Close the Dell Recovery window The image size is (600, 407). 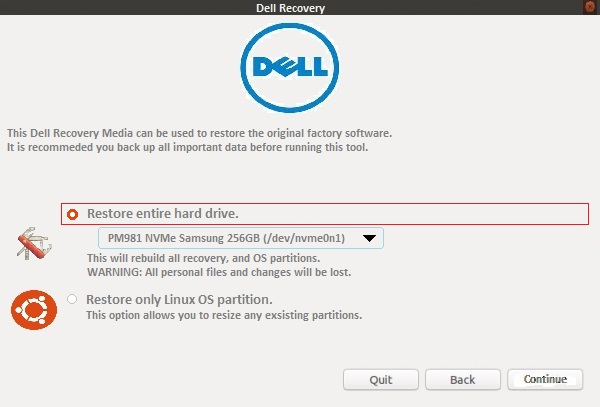(592, 7)
